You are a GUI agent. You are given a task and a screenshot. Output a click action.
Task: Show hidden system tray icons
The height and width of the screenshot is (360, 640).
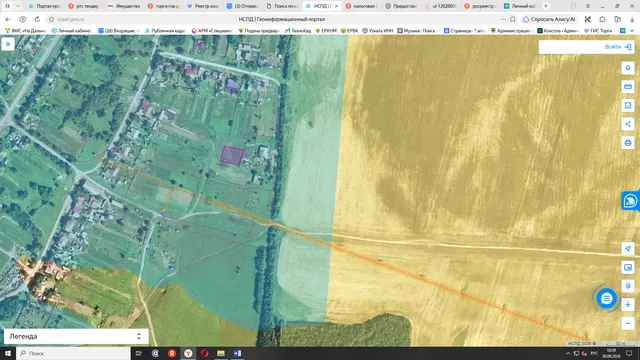(568, 353)
